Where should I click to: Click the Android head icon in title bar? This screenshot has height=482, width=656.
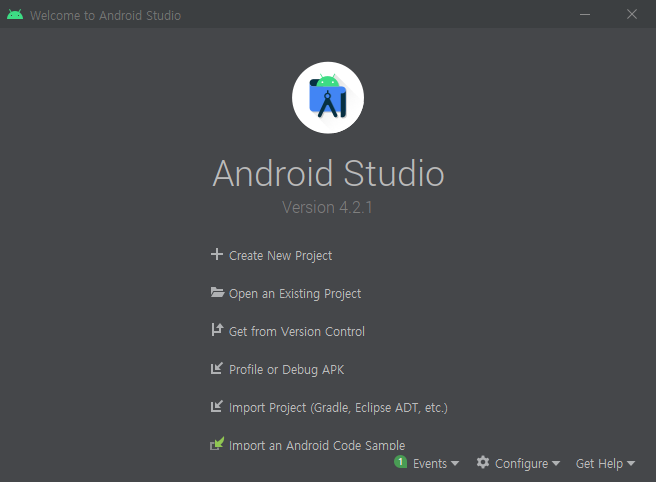(15, 15)
